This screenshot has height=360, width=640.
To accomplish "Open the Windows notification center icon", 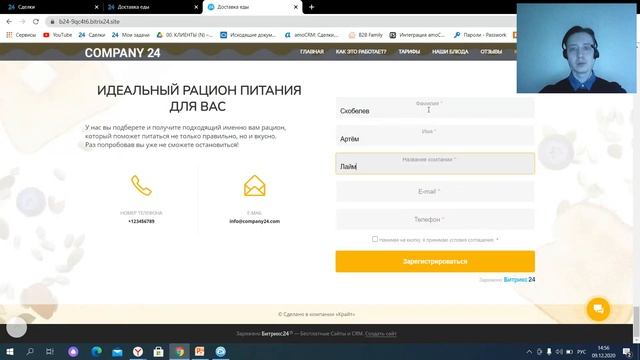I will pos(627,352).
